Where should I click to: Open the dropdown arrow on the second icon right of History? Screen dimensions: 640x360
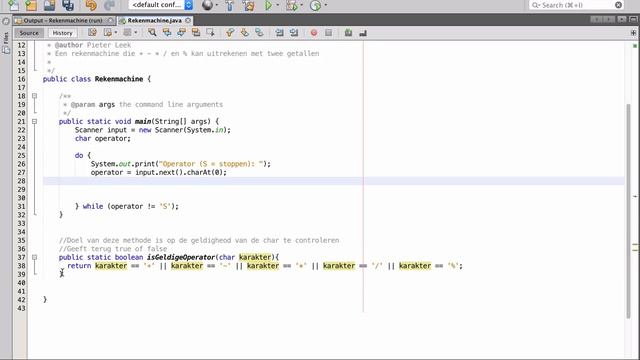(116, 33)
